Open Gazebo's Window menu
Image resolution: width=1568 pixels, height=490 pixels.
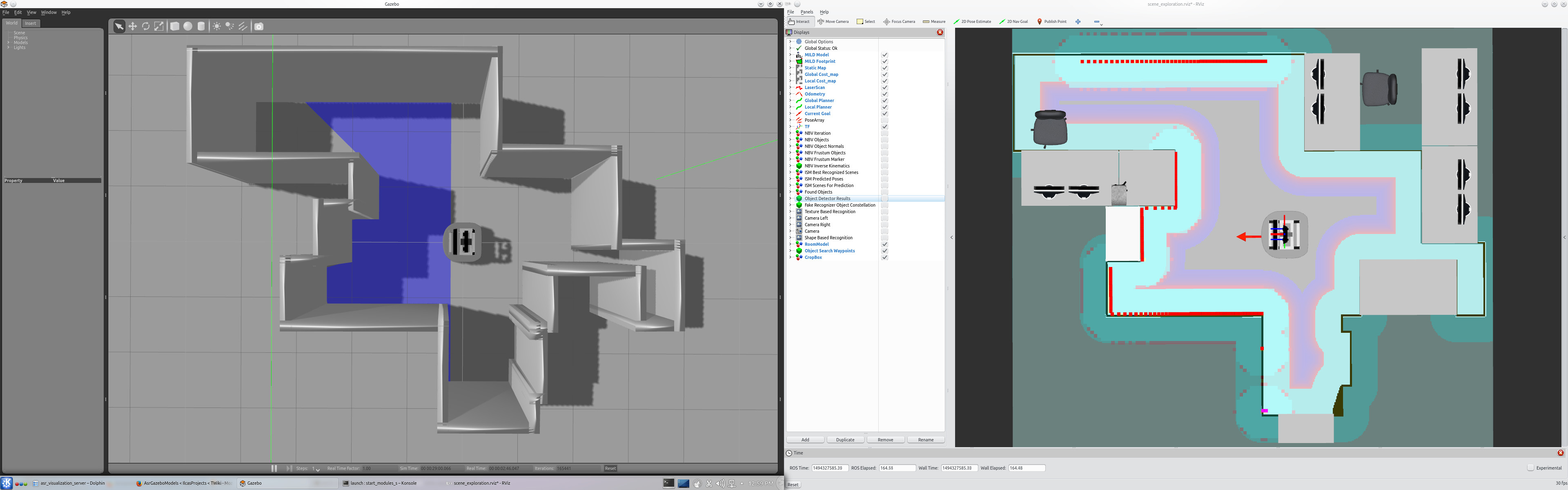(x=49, y=12)
